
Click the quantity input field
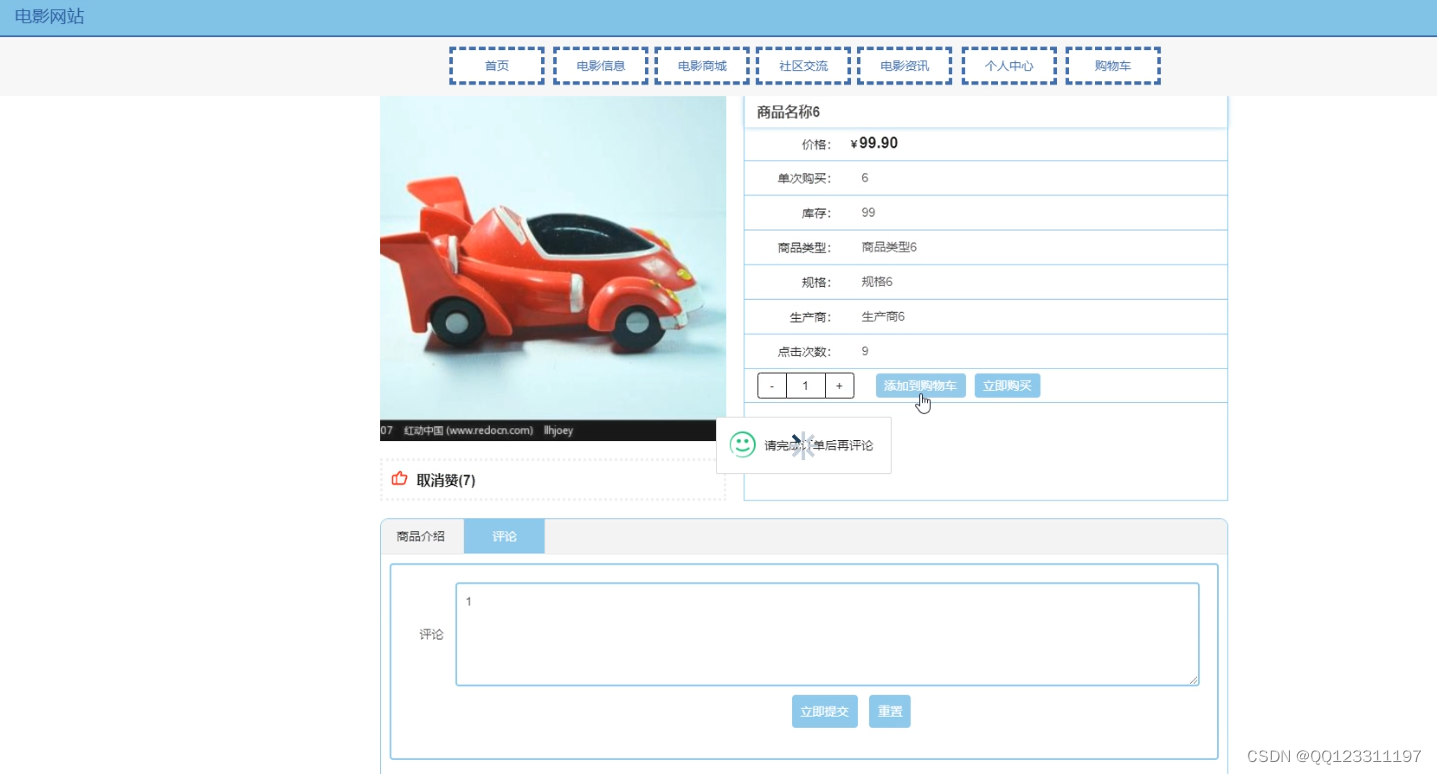click(806, 386)
